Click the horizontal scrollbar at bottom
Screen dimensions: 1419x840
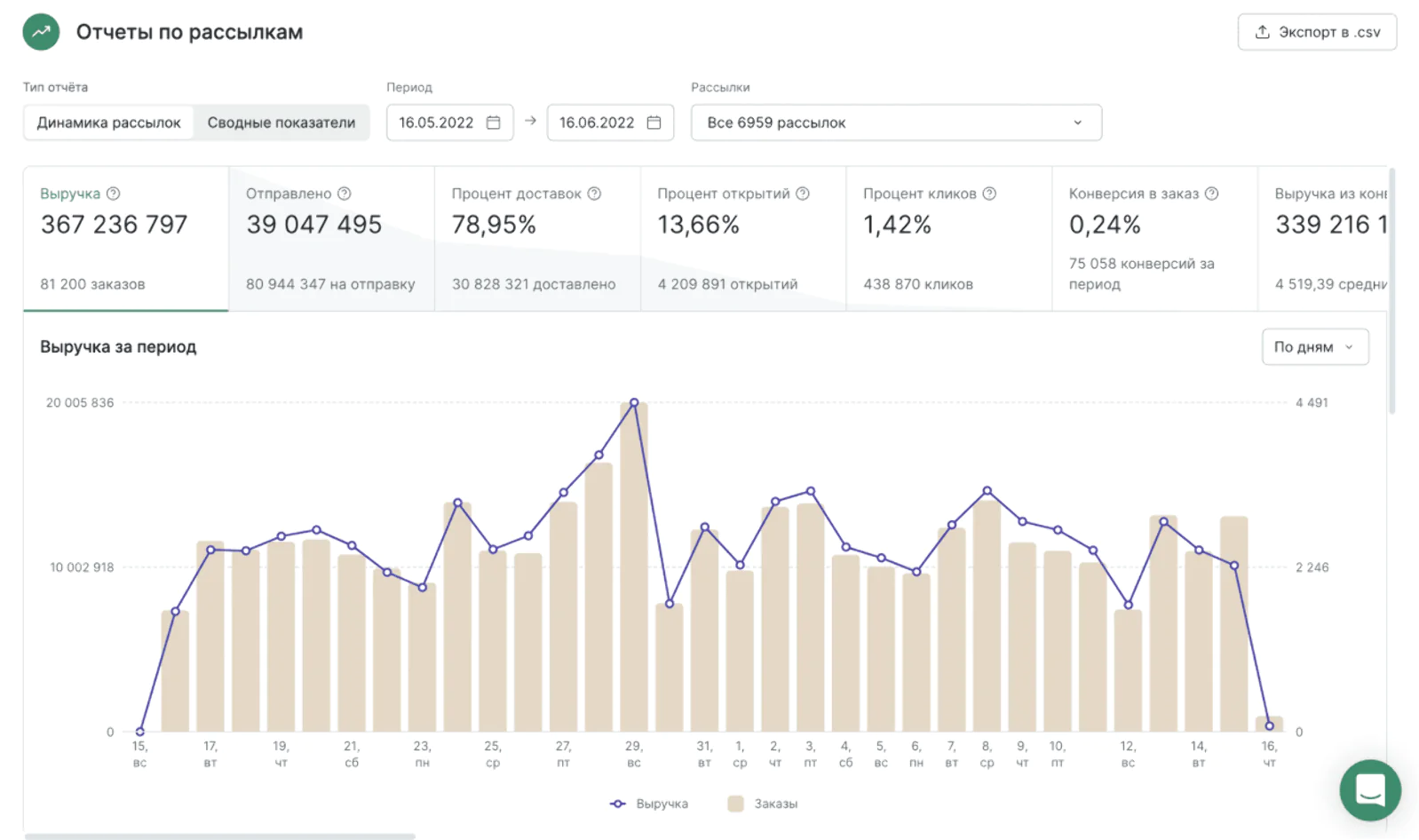pyautogui.click(x=219, y=836)
